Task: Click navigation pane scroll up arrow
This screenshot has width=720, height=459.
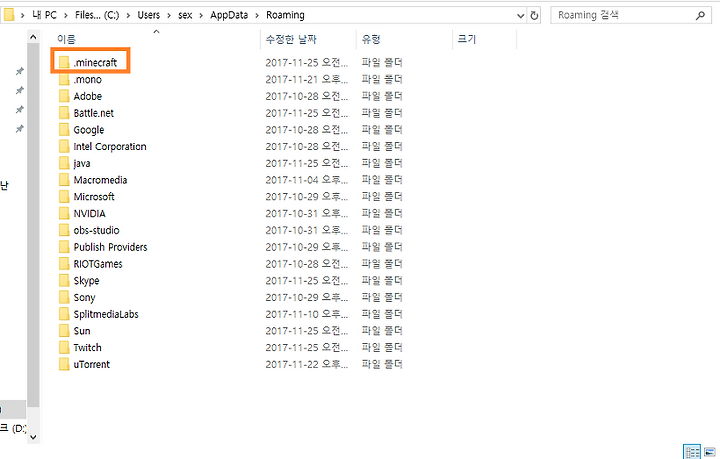Action: click(x=33, y=37)
